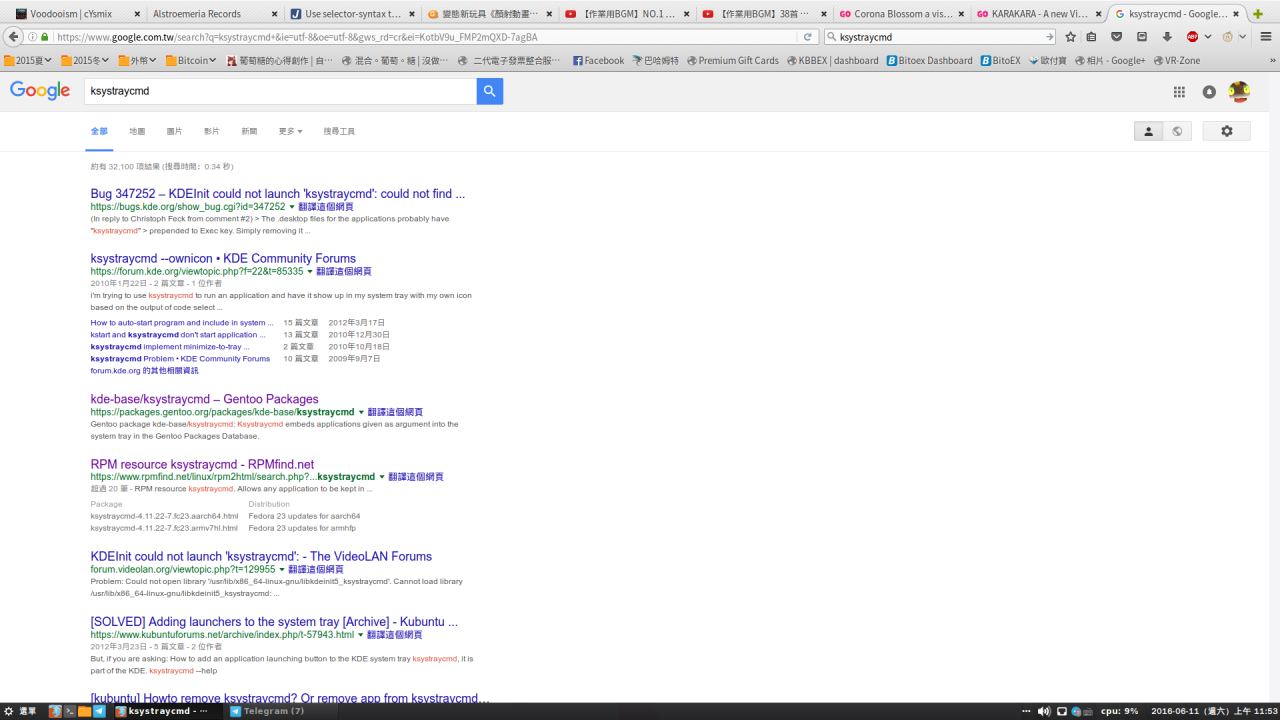Expand options arrow for forum.videolan.org result
1280x720 pixels.
[x=282, y=569]
